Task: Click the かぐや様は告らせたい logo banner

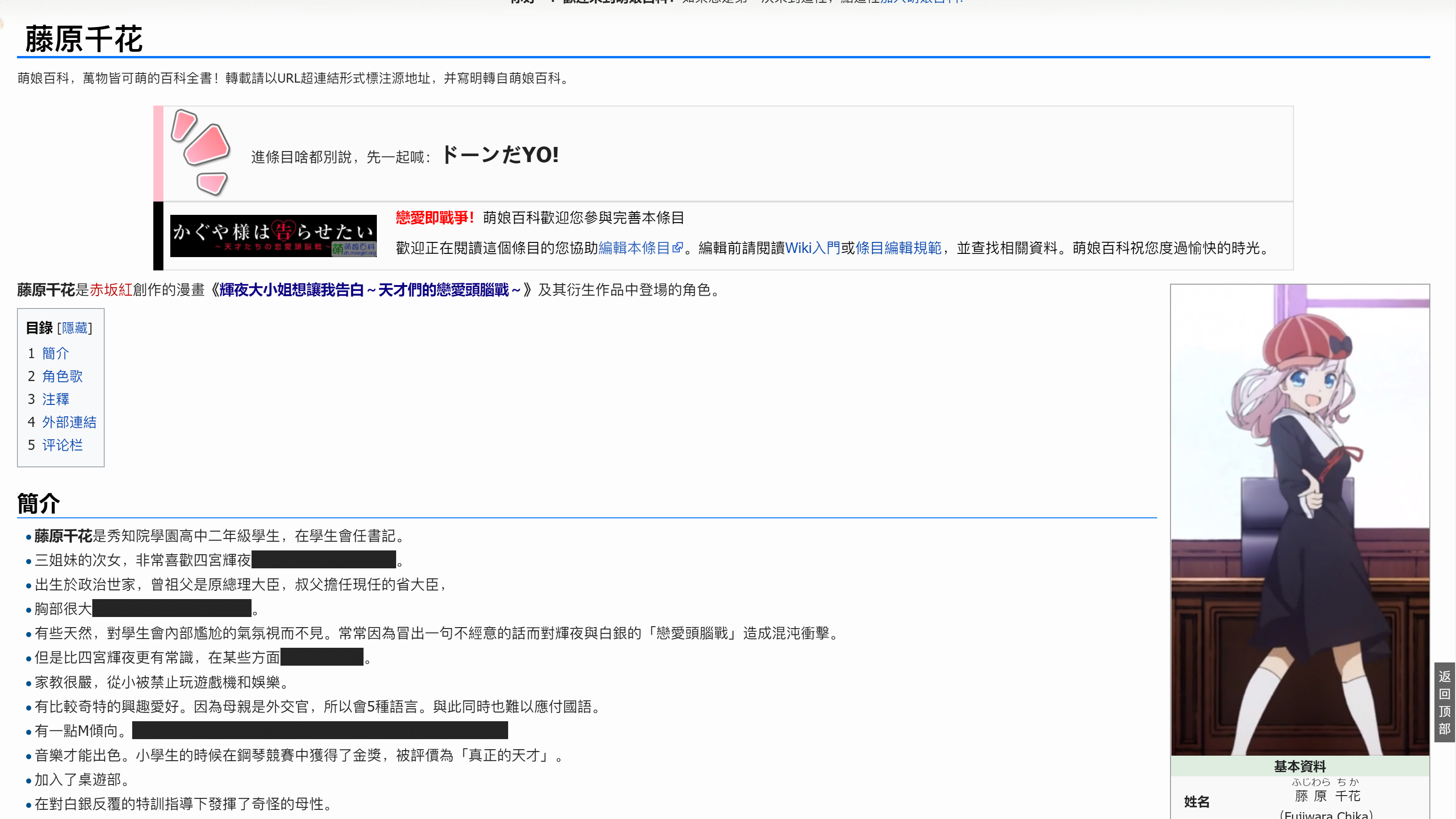Action: tap(274, 236)
